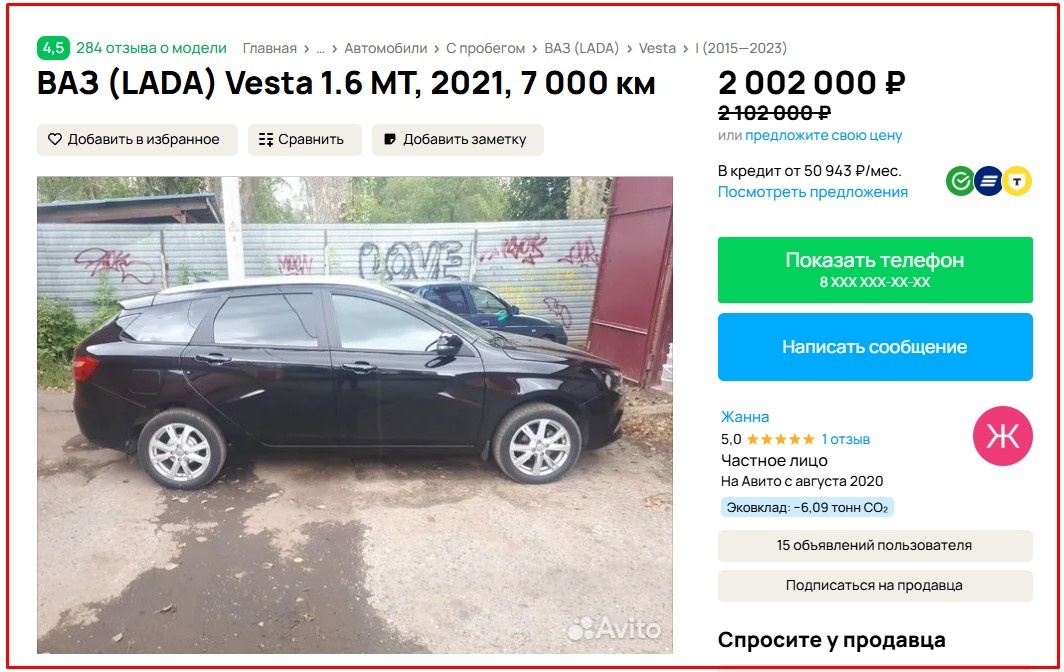Click the heart icon to add to favorites
Image resolution: width=1064 pixels, height=672 pixels.
click(x=55, y=139)
